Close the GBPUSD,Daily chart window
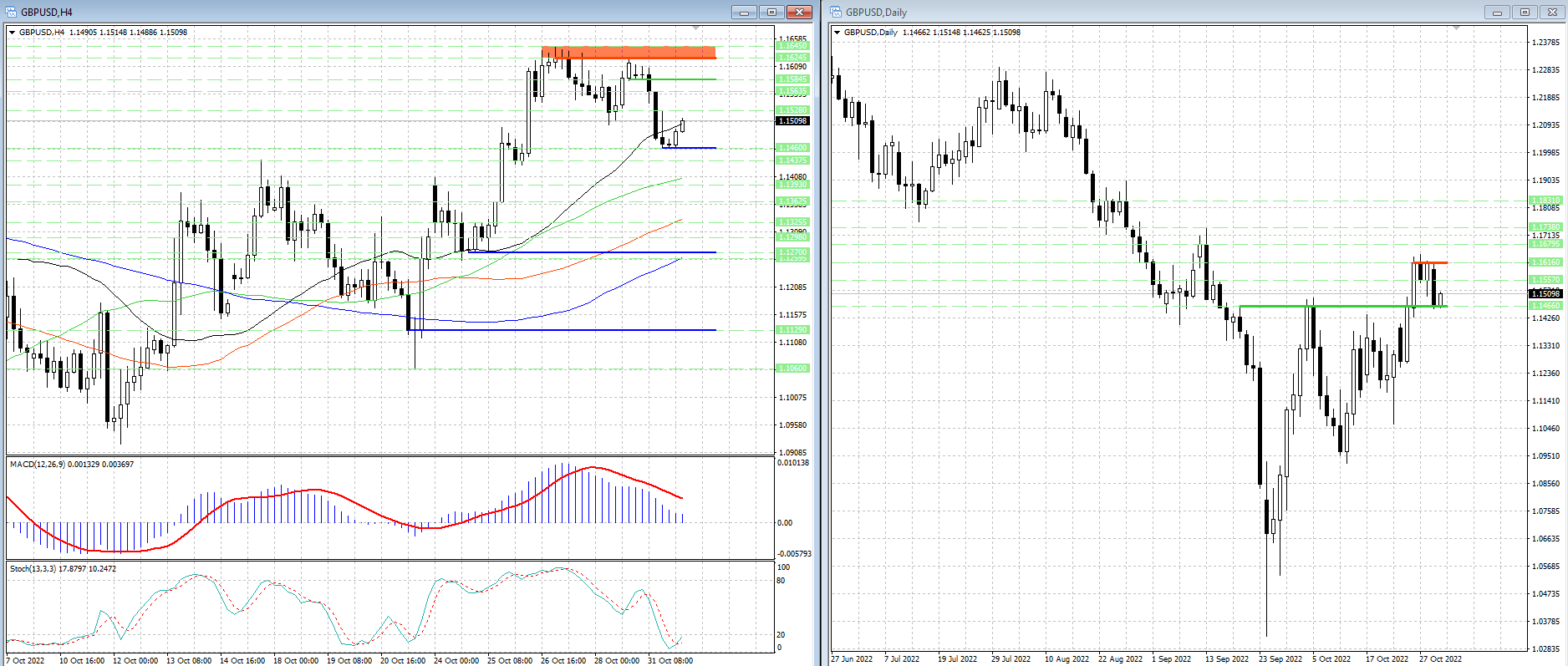 (x=1553, y=12)
